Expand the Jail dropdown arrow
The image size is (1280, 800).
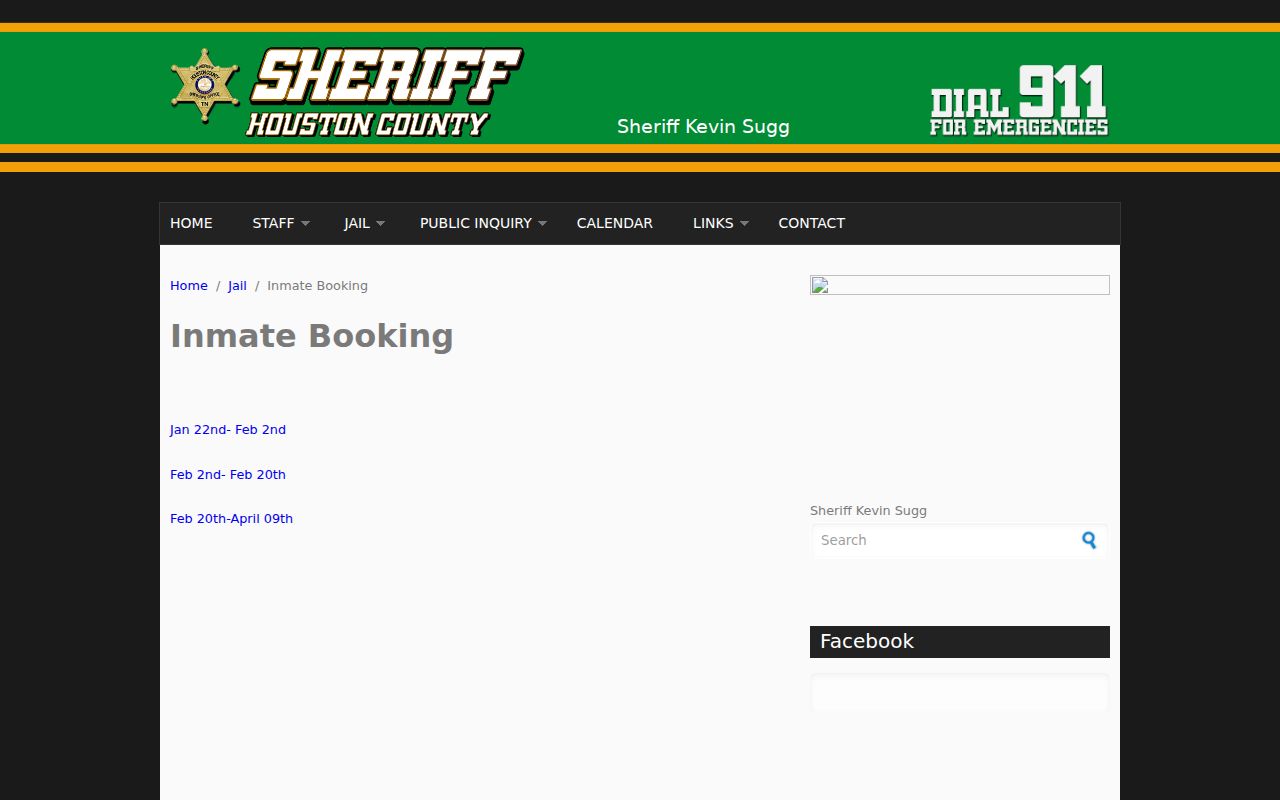380,224
